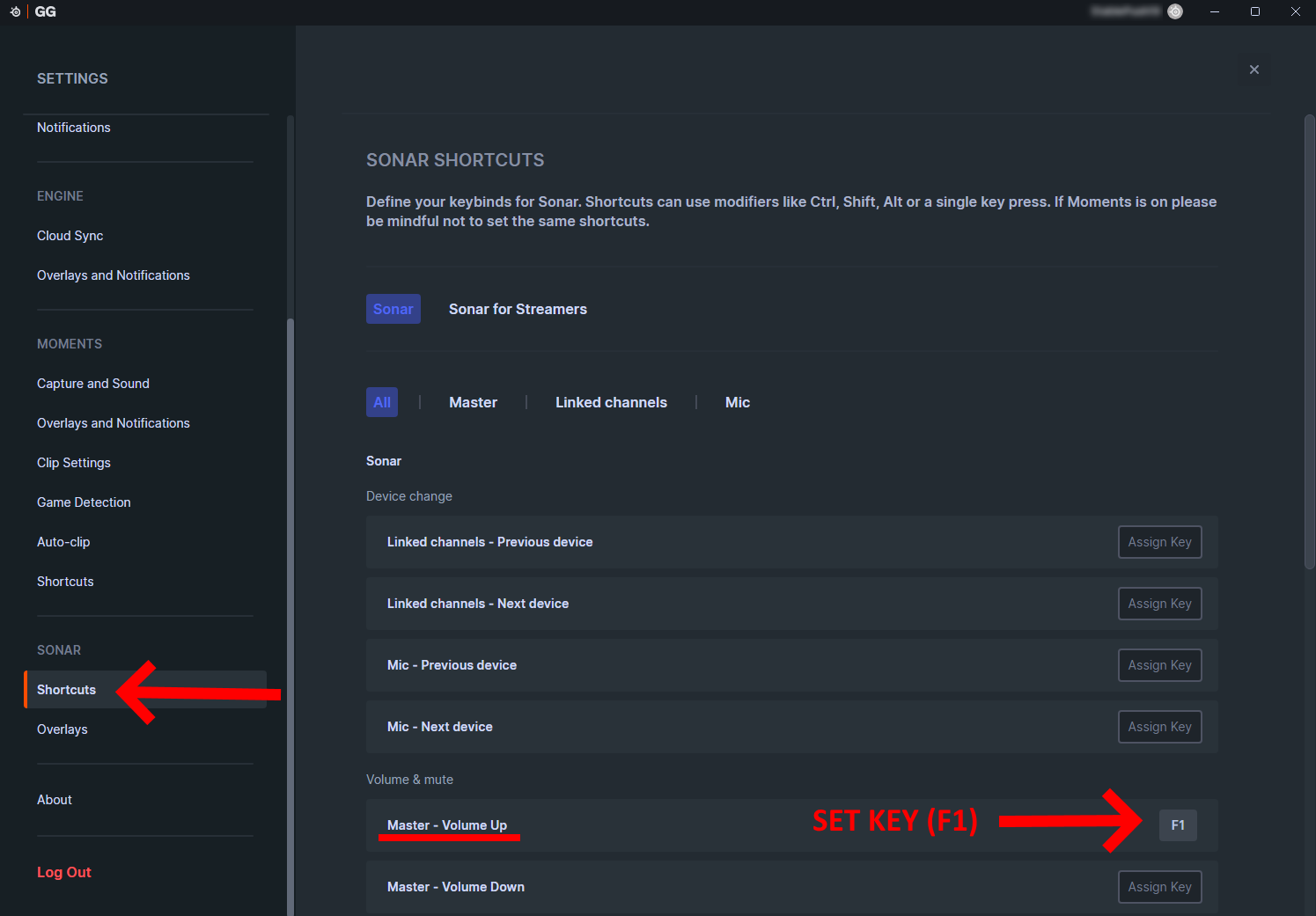The height and width of the screenshot is (916, 1316).
Task: Change the F1 key for Master Volume Up
Action: [1178, 825]
